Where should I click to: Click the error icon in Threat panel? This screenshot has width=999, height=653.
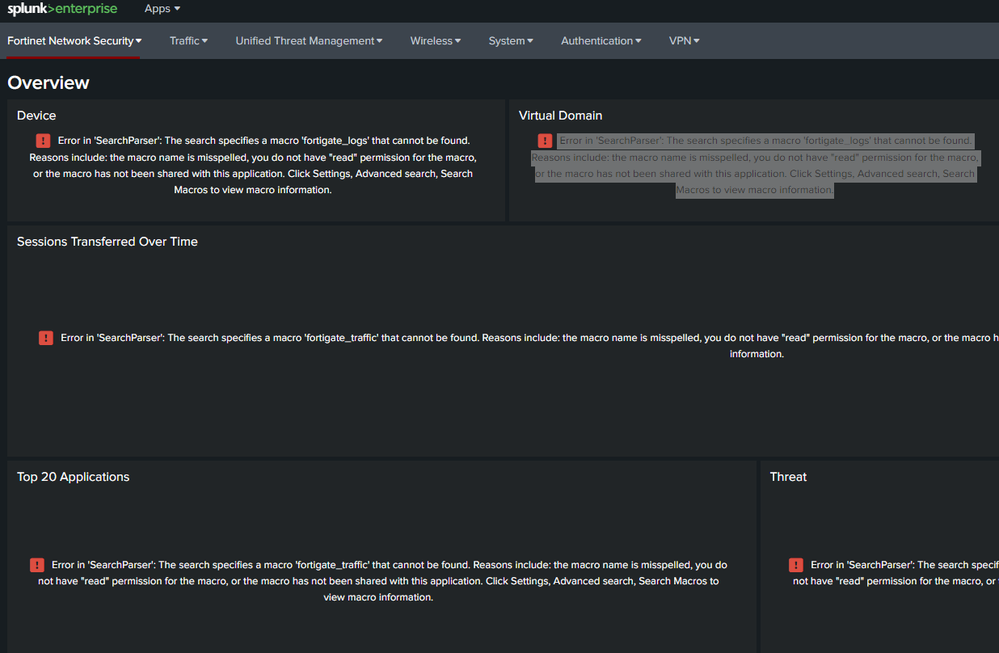coord(796,565)
